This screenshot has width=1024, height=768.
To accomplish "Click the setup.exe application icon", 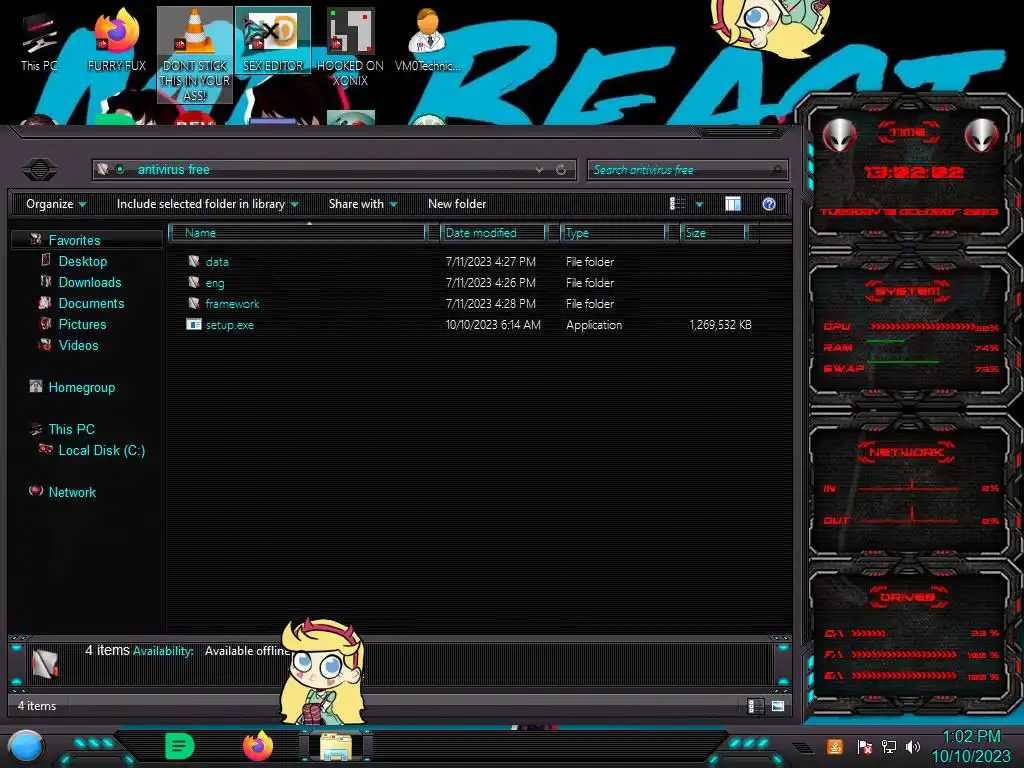I will point(194,325).
